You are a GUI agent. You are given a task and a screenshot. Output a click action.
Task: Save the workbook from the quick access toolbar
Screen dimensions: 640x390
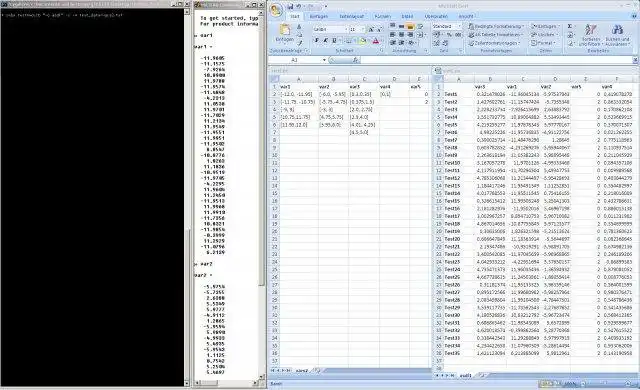[290, 7]
